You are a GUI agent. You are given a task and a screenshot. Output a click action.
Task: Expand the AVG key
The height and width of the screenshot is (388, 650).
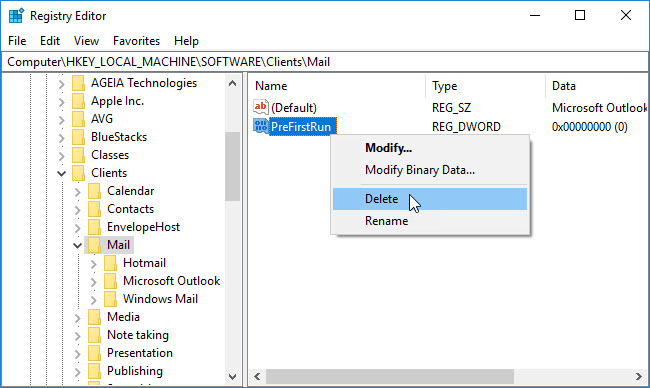point(61,120)
